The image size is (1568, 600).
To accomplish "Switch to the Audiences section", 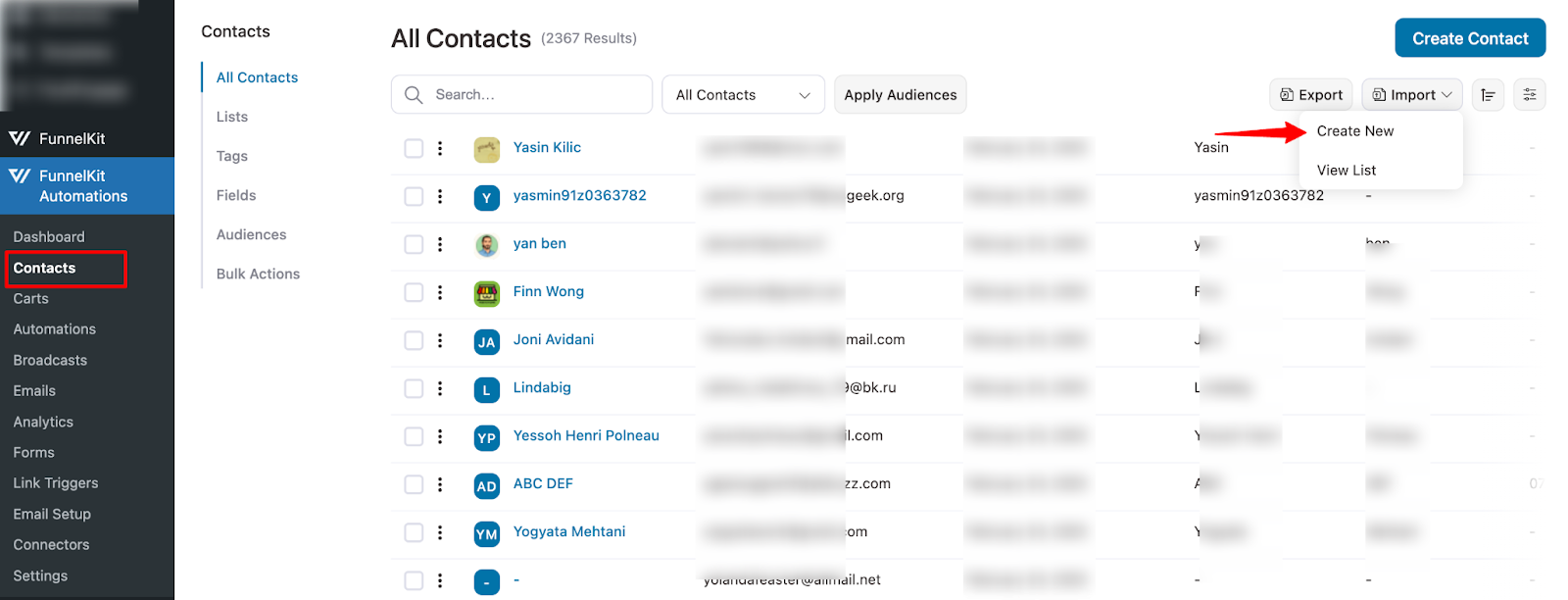I will (x=251, y=234).
